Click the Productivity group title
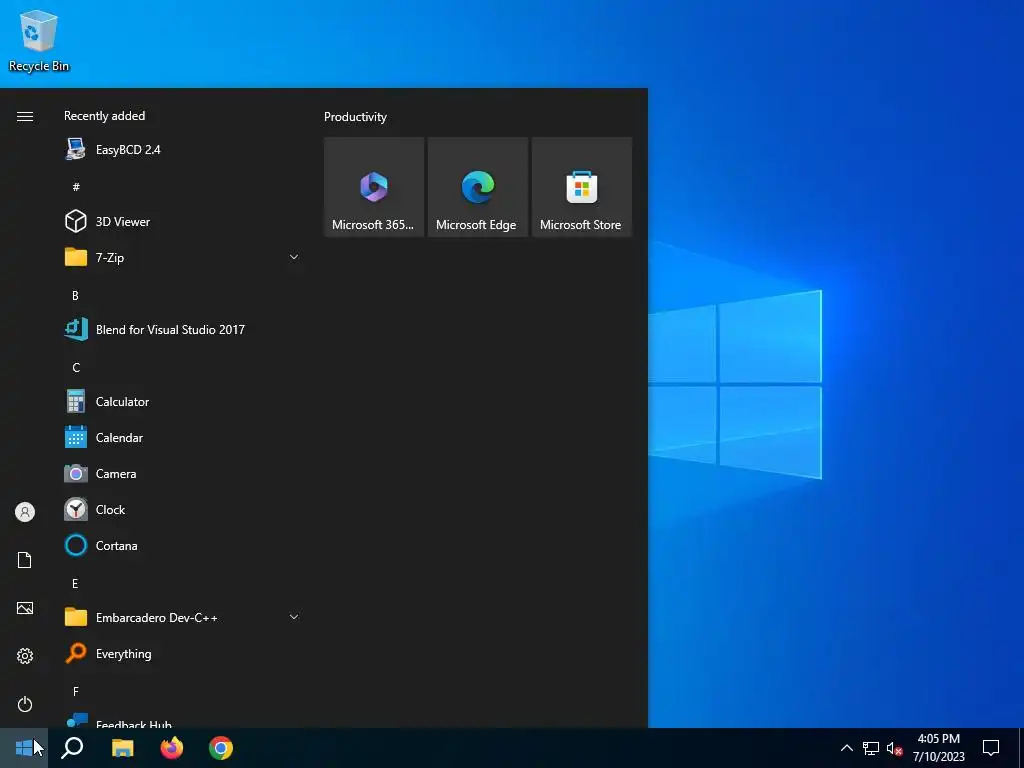Viewport: 1024px width, 768px height. (355, 117)
